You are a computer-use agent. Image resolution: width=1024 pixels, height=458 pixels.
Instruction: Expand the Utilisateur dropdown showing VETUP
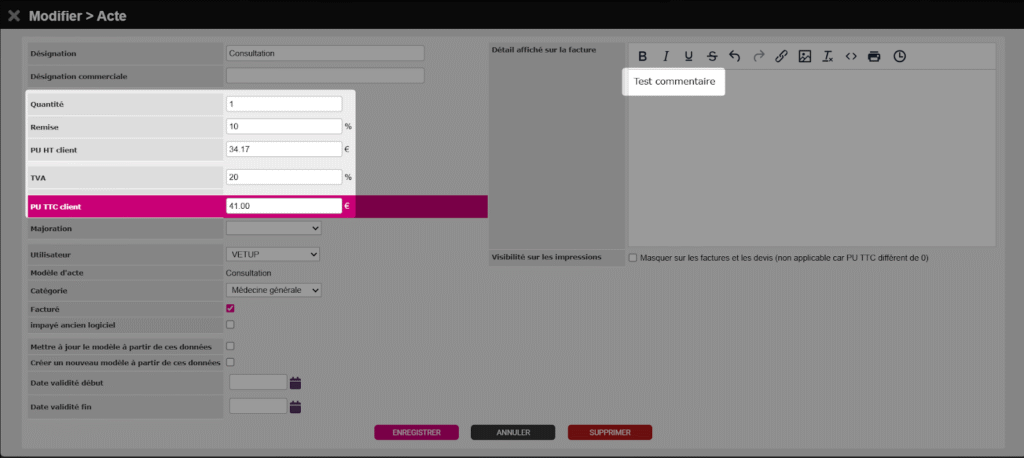pos(273,254)
